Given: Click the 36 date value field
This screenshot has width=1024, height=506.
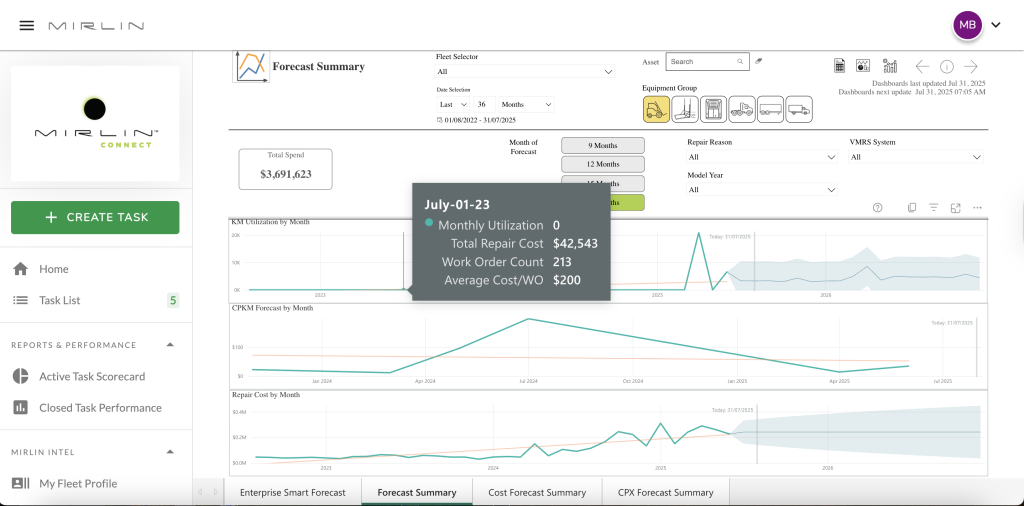Looking at the screenshot, I should (x=483, y=104).
